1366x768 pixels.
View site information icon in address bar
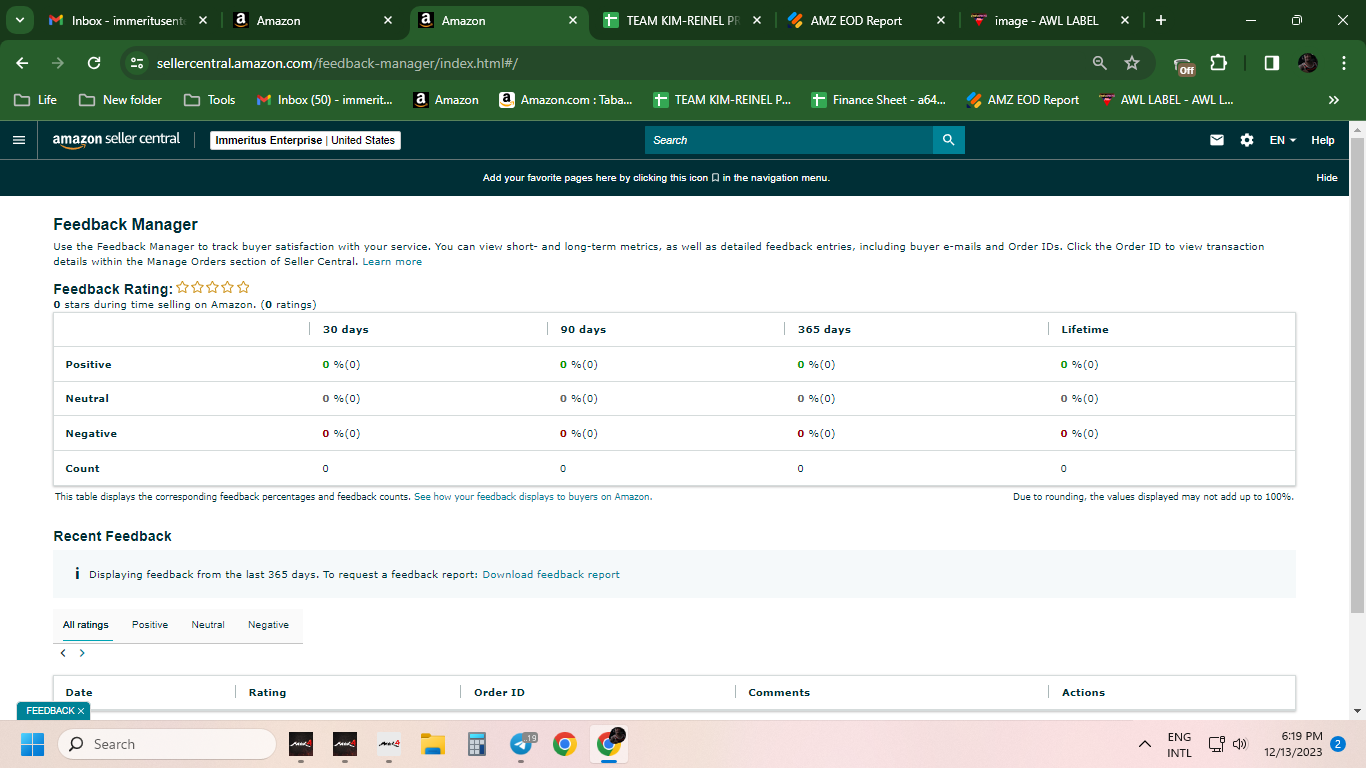[137, 63]
